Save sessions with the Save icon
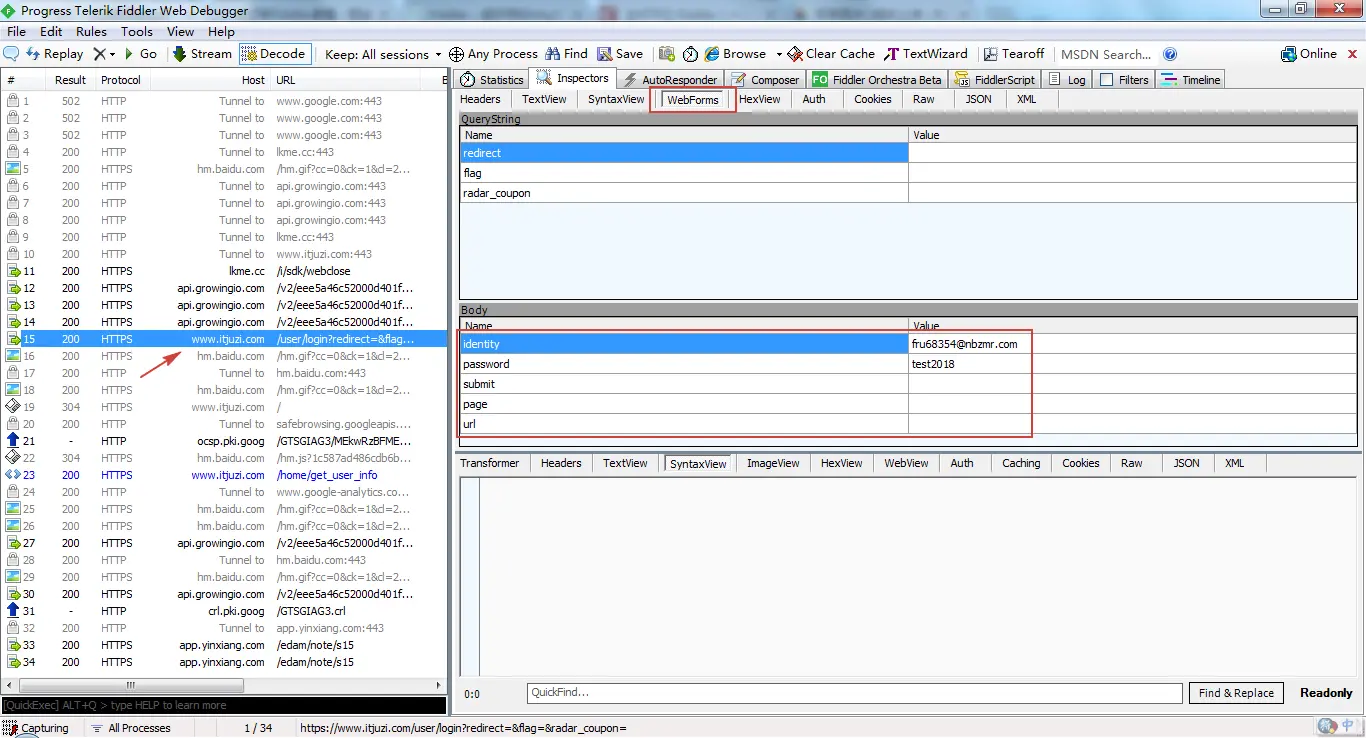 pyautogui.click(x=605, y=54)
